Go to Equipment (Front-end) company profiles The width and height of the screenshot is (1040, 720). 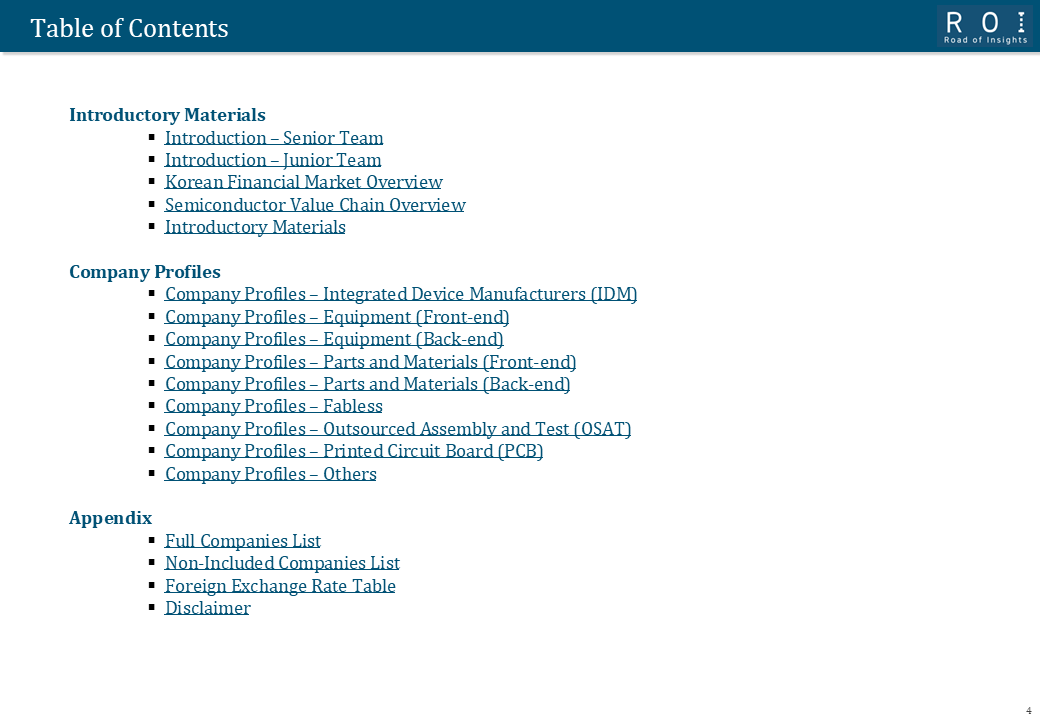tap(337, 317)
